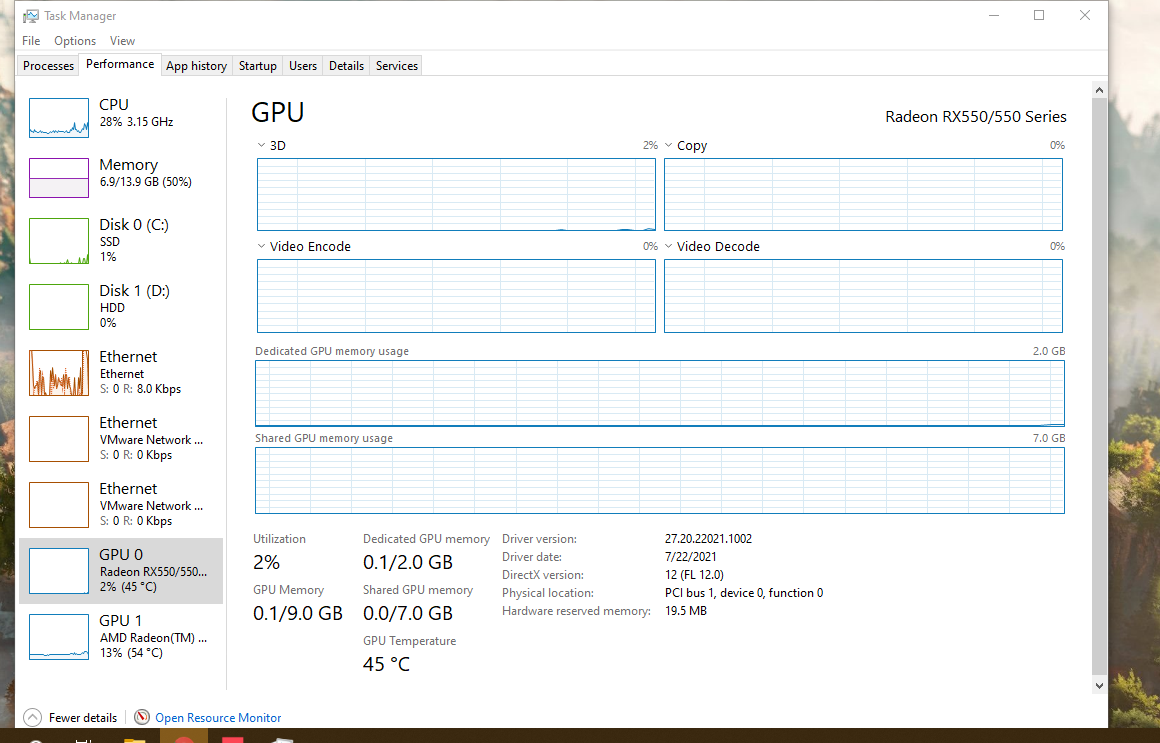
Task: Click the scrollbar down arrow
Action: coord(1099,685)
